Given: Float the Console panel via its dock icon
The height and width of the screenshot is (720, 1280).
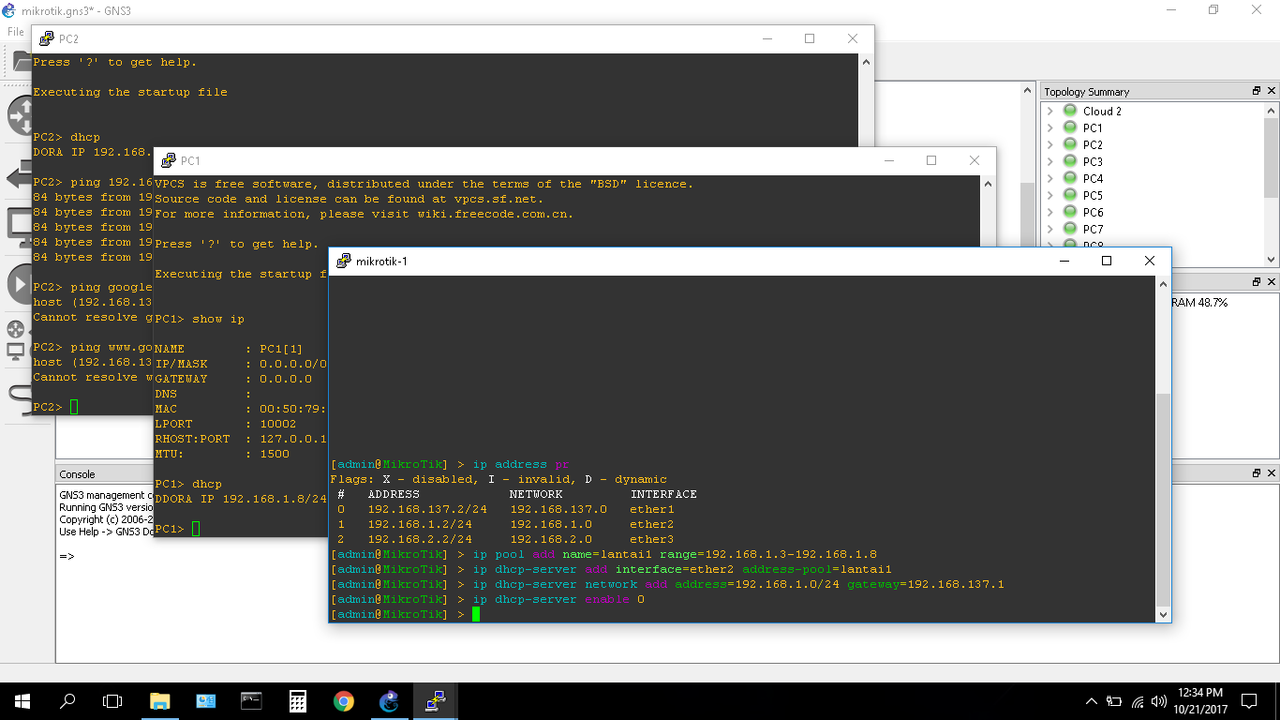Looking at the screenshot, I should [1258, 472].
